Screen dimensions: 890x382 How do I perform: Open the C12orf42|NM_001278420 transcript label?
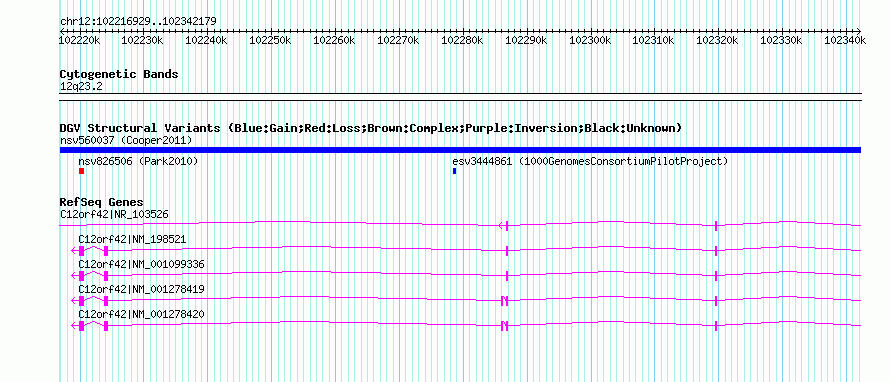141,314
